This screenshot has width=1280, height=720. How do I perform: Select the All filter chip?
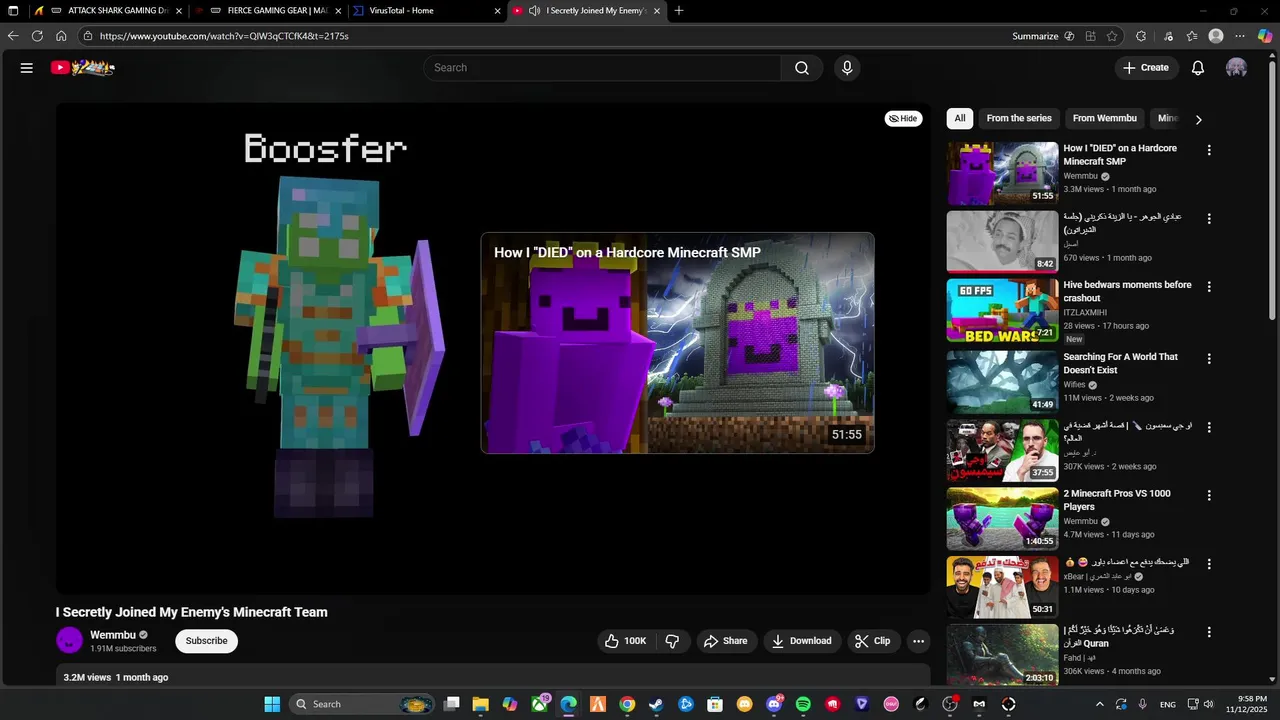pyautogui.click(x=960, y=118)
